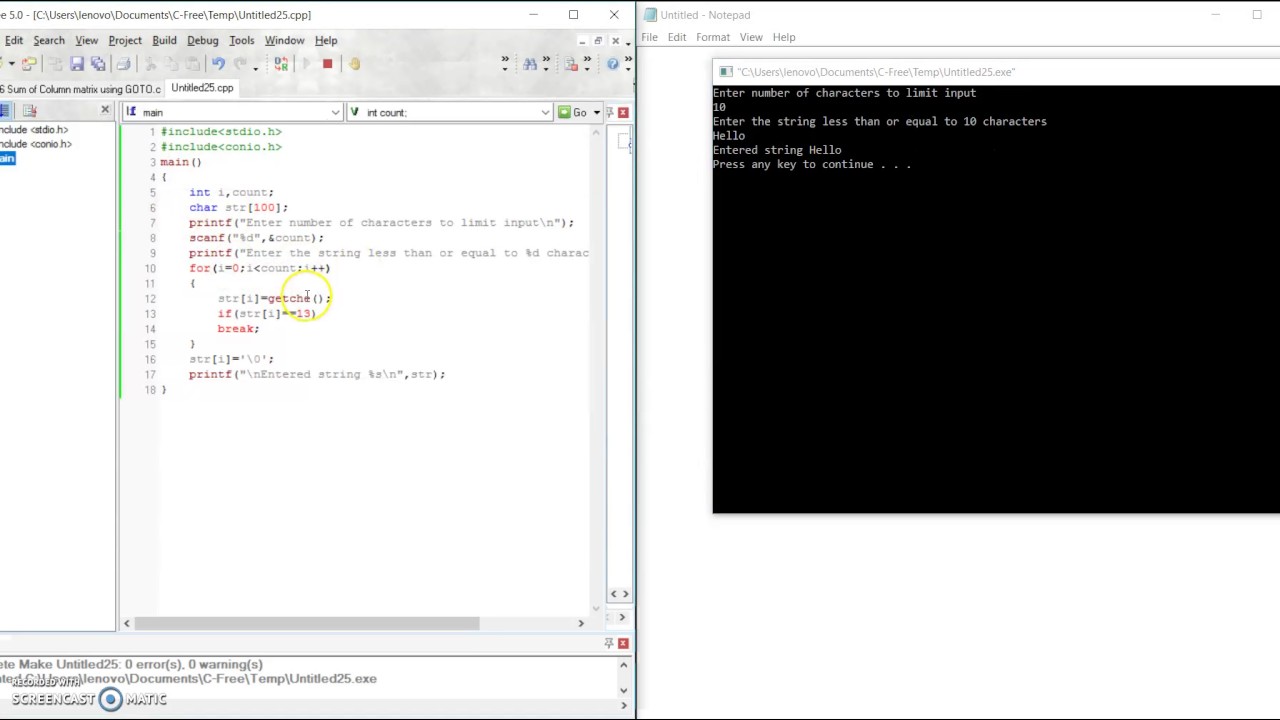The image size is (1280, 720).
Task: Click 'Press any key to continue' console text
Action: pyautogui.click(x=811, y=164)
